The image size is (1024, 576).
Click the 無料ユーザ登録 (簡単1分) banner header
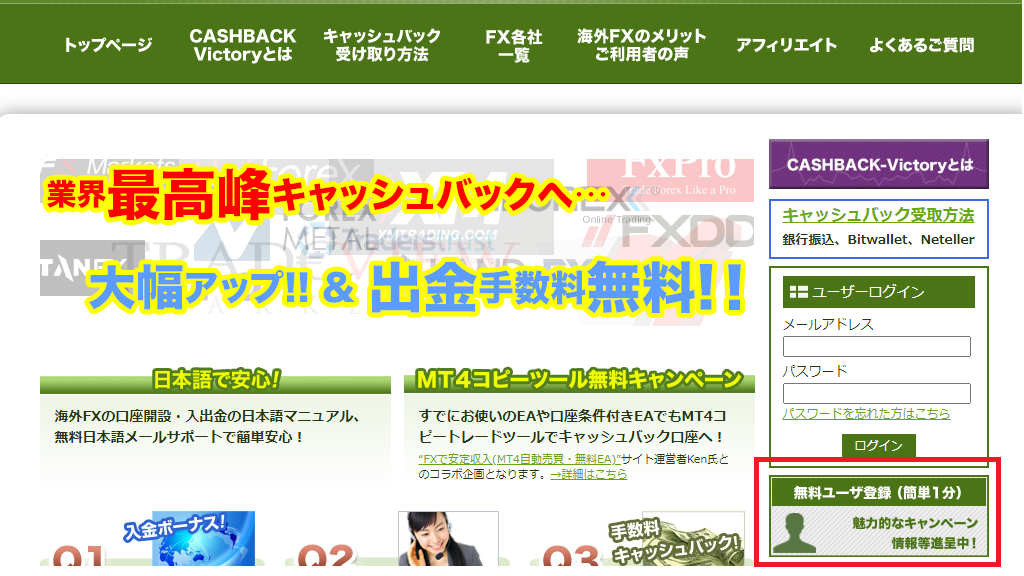(x=879, y=492)
